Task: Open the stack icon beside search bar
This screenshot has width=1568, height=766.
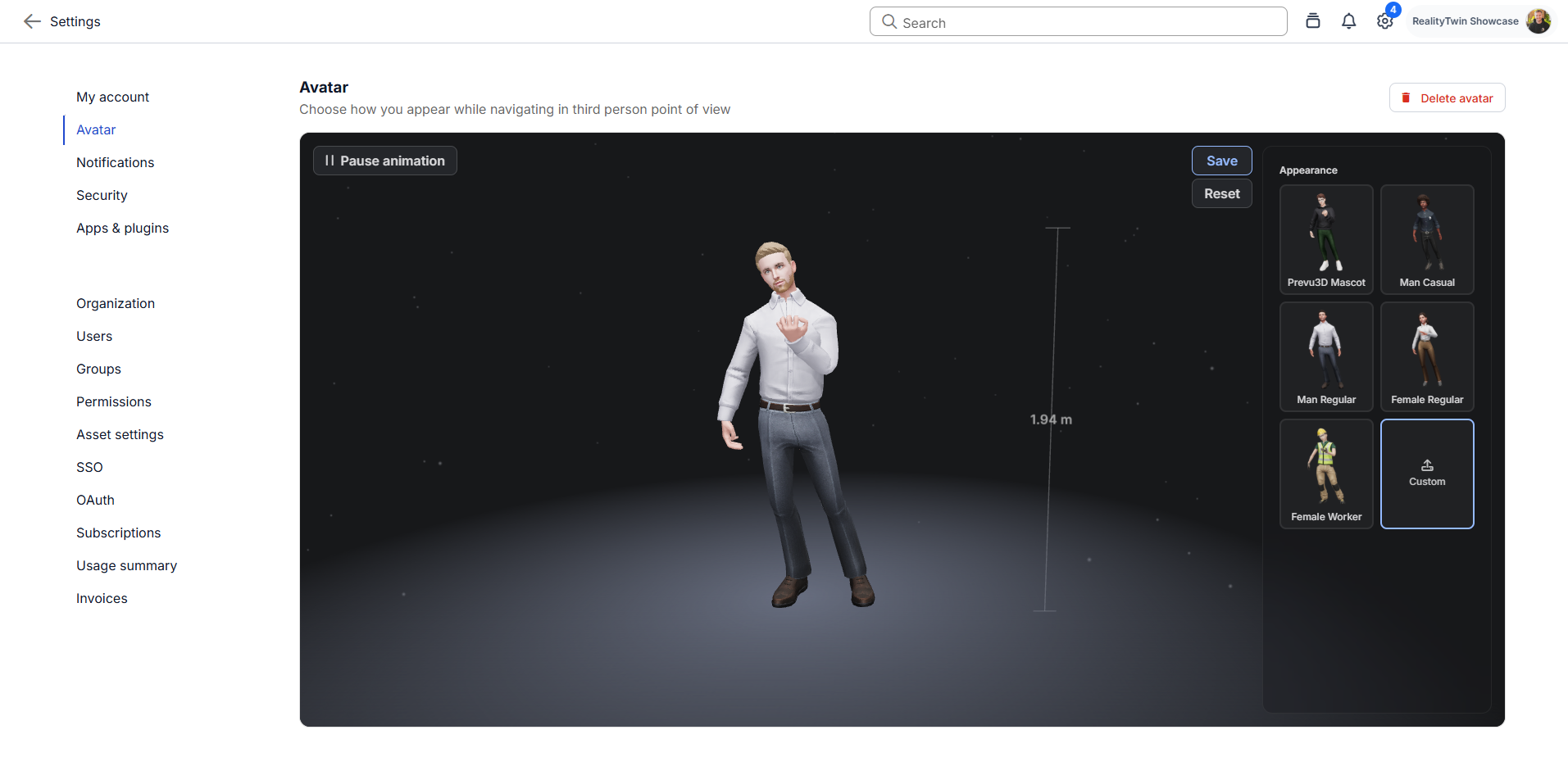Action: coord(1312,21)
